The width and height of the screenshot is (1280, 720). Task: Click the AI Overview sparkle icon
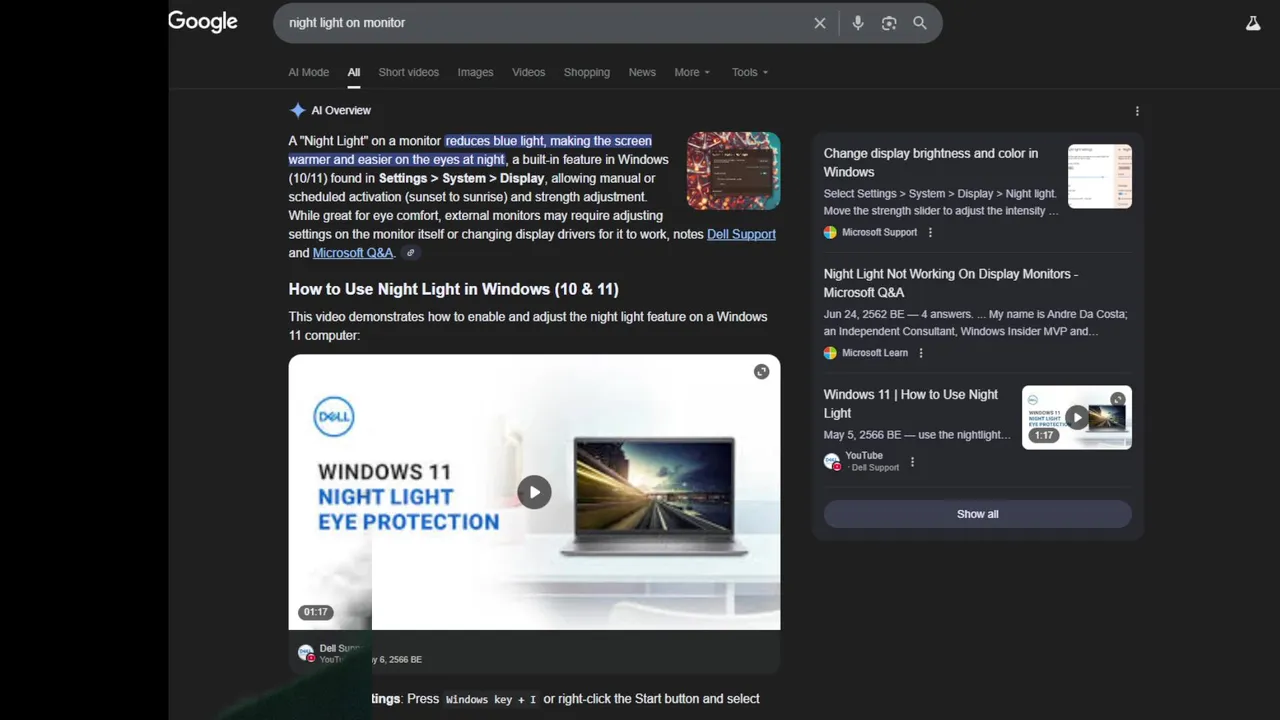coord(297,110)
